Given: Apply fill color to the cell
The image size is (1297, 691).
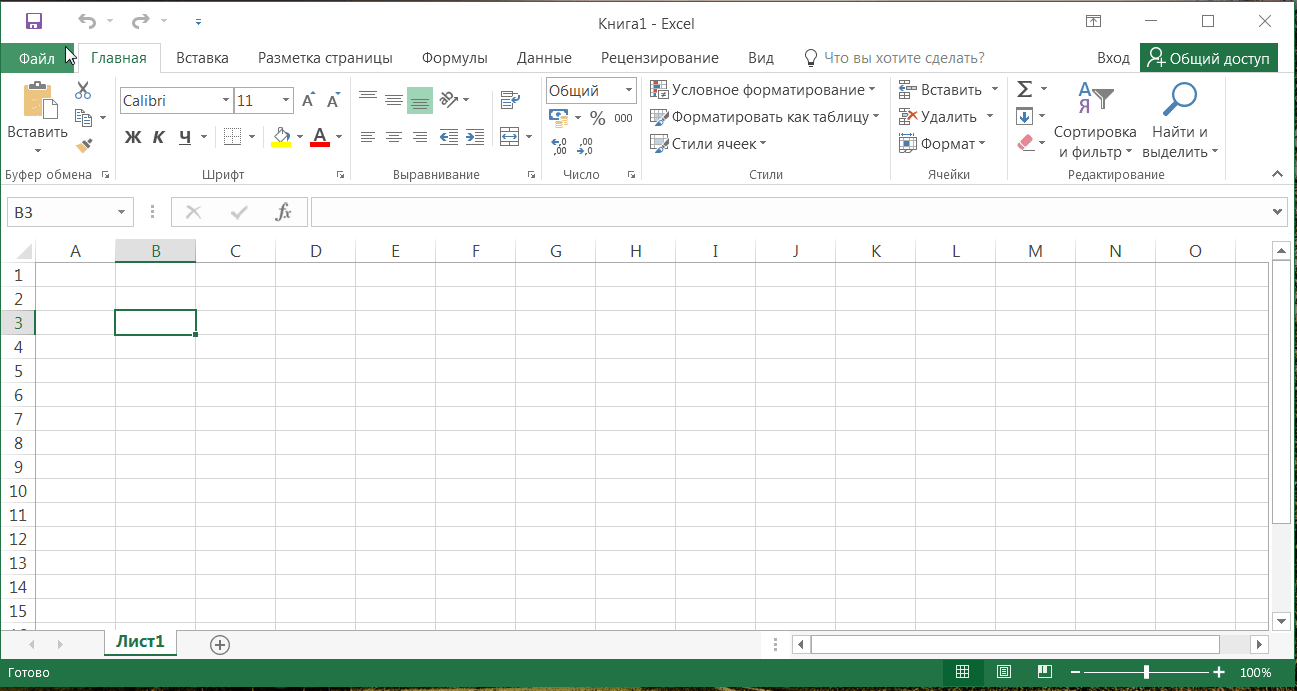Looking at the screenshot, I should [280, 137].
